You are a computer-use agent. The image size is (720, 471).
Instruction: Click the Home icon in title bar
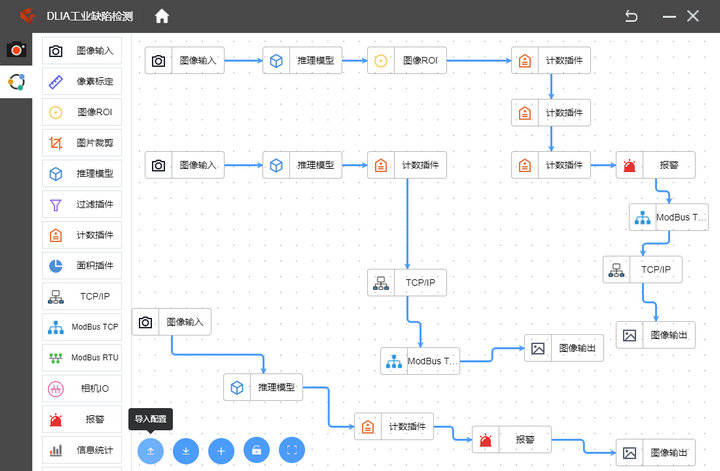(x=162, y=16)
